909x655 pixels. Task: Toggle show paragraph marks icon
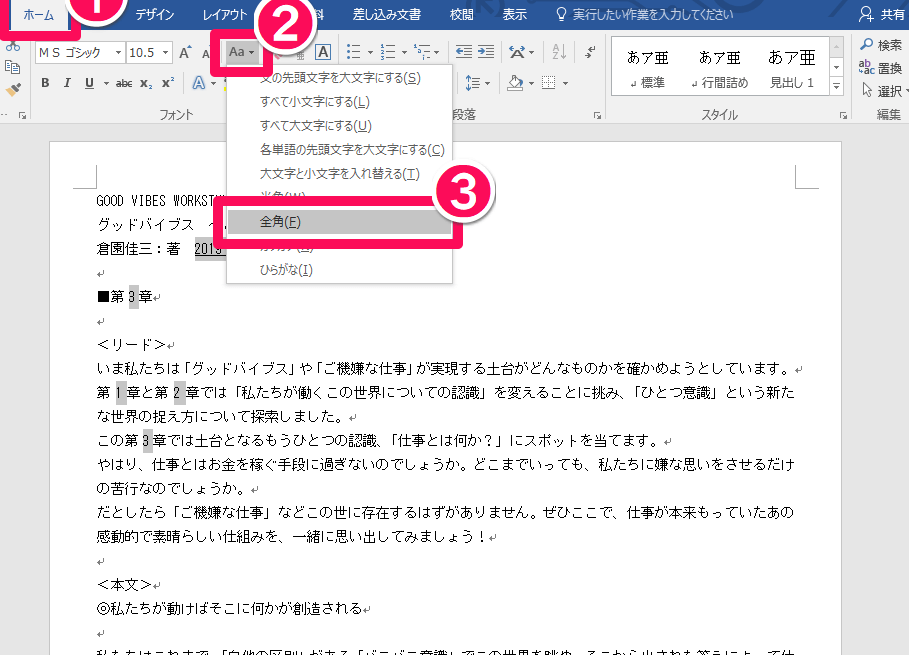tap(589, 52)
